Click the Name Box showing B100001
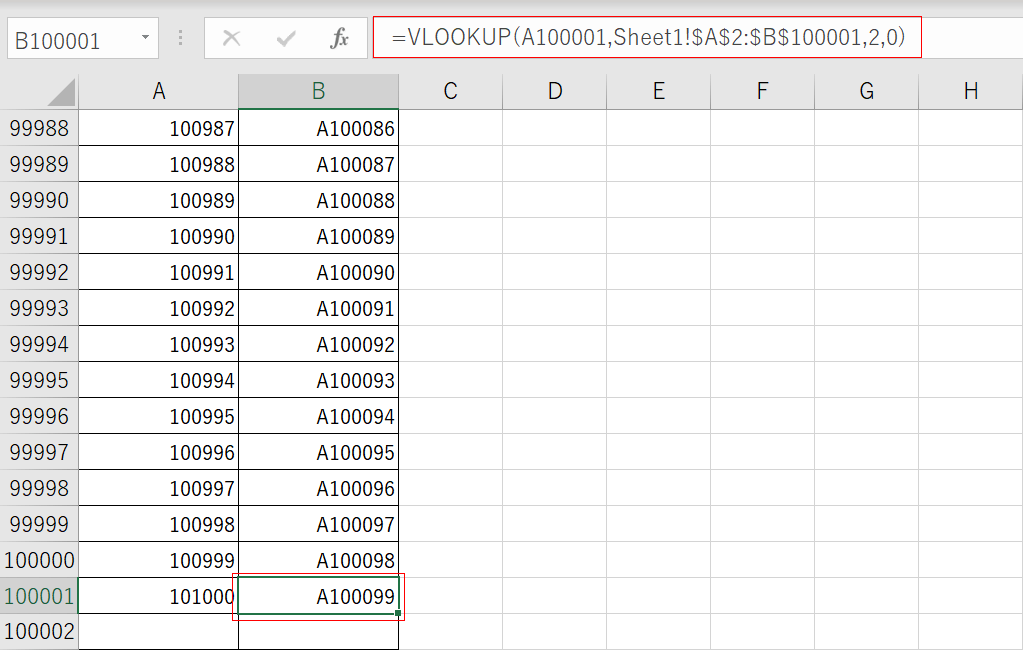The image size is (1023, 650). coord(83,39)
